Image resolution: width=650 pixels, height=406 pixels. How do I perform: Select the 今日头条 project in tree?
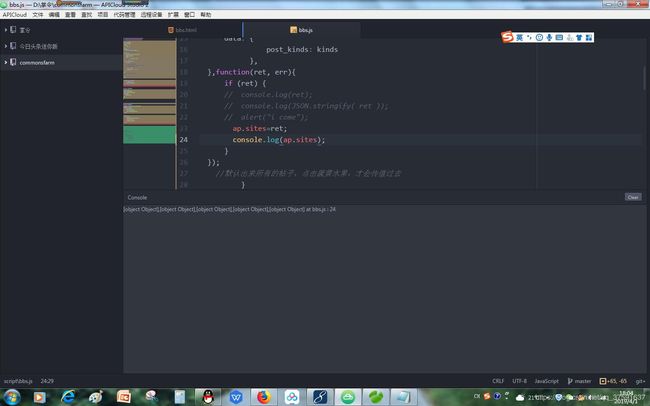39,46
